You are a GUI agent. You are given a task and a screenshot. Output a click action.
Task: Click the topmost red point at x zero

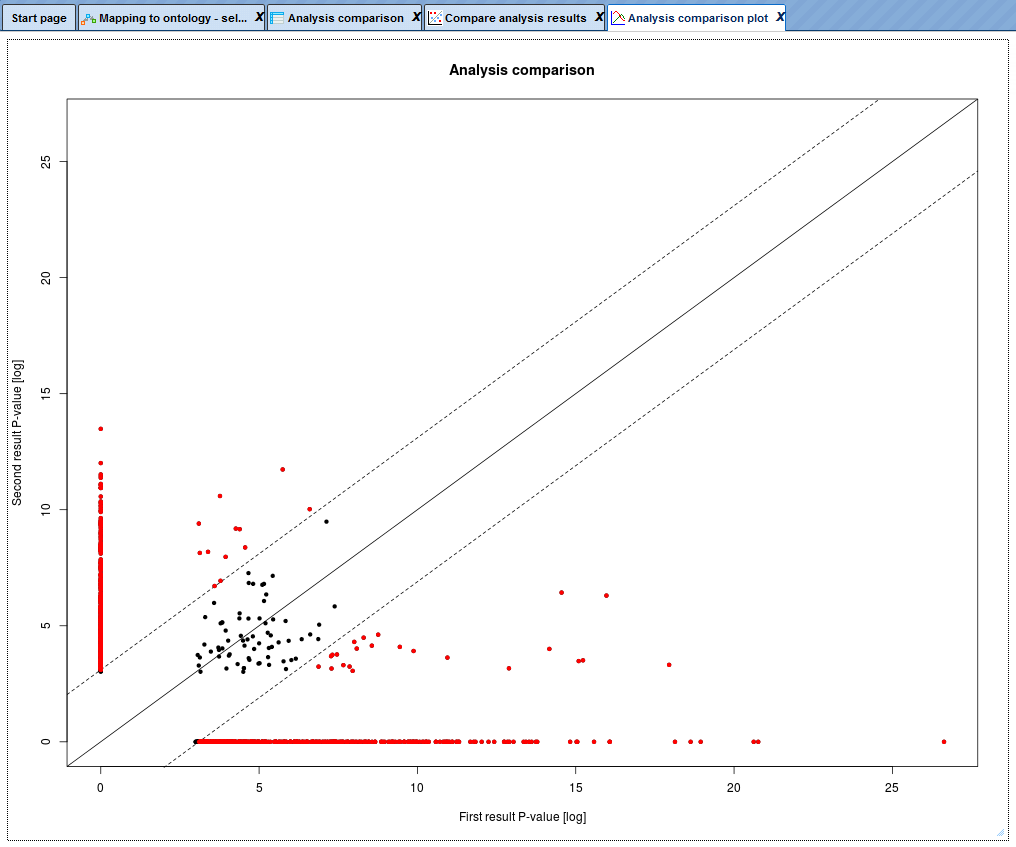pyautogui.click(x=100, y=429)
